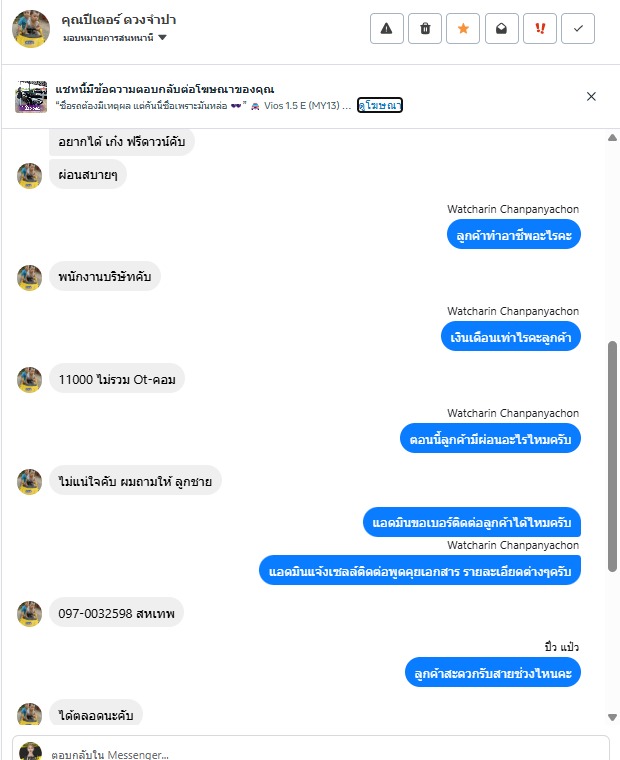Click the blue ลูกค้าทำอาชีพอะไรคะ message bubble
The width and height of the screenshot is (620, 760).
tap(514, 235)
